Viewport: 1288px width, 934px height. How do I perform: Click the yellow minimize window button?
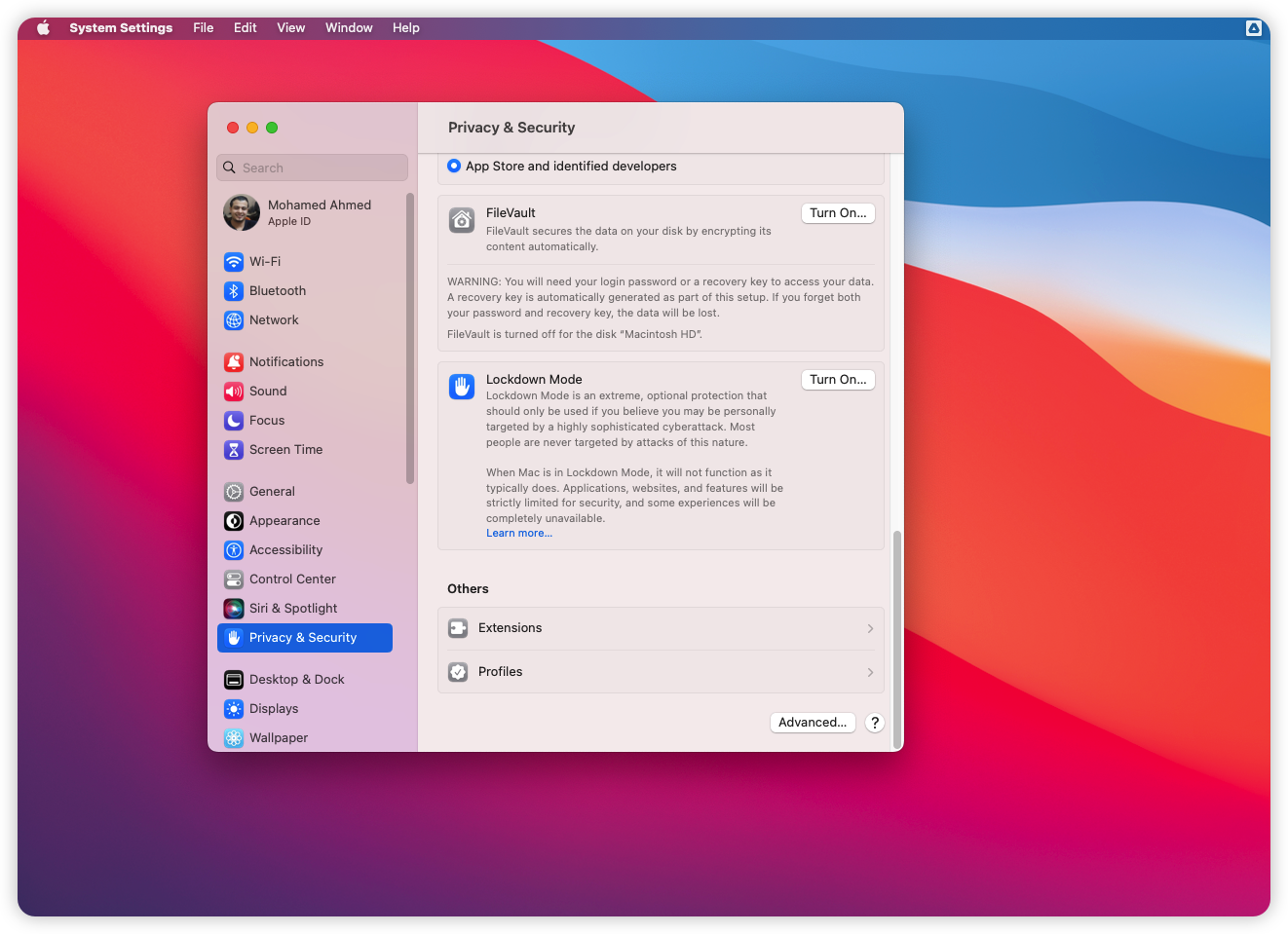252,128
